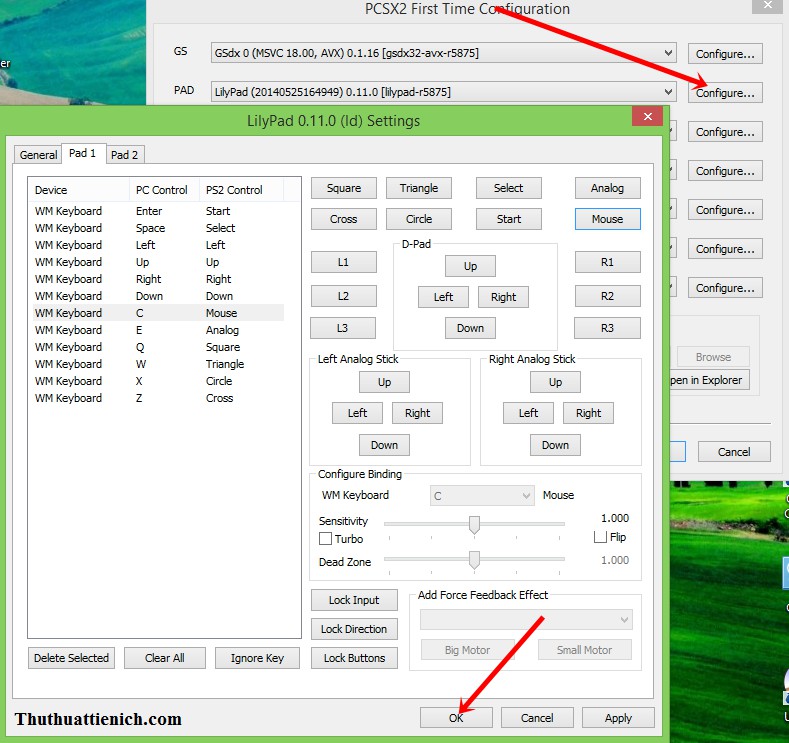The height and width of the screenshot is (743, 789).
Task: Adjust the Dead Zone slider
Action: pos(474,559)
